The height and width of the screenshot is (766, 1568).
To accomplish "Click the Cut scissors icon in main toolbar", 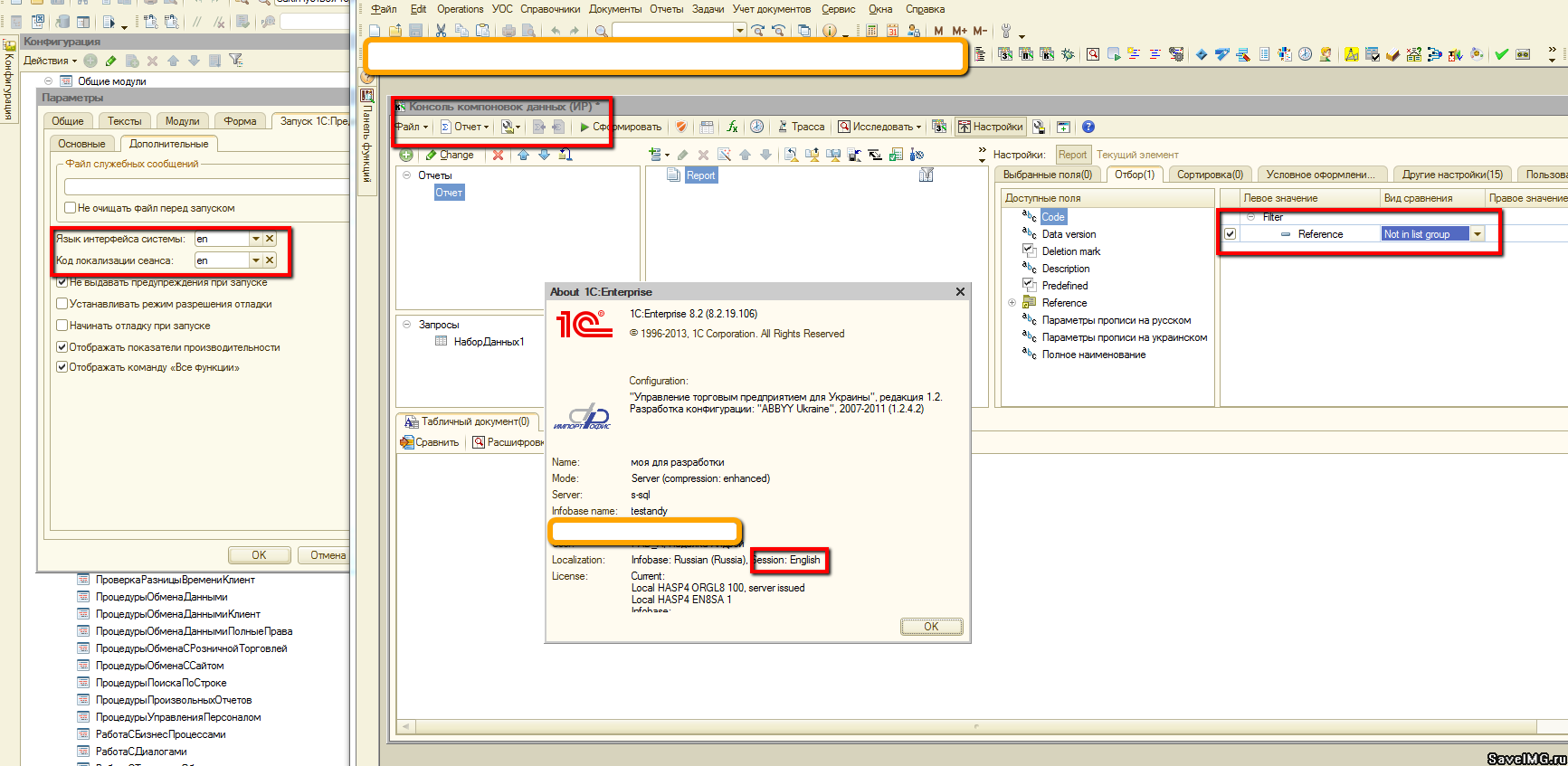I will point(441,31).
